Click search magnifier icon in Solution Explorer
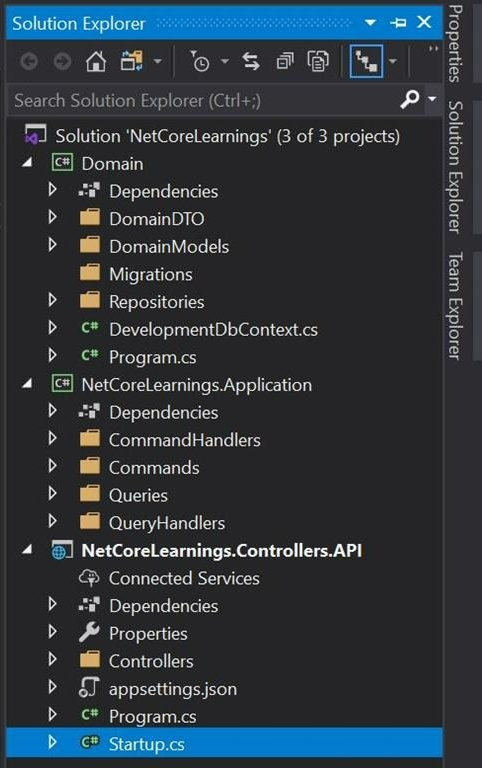Viewport: 482px width, 768px height. pos(410,99)
